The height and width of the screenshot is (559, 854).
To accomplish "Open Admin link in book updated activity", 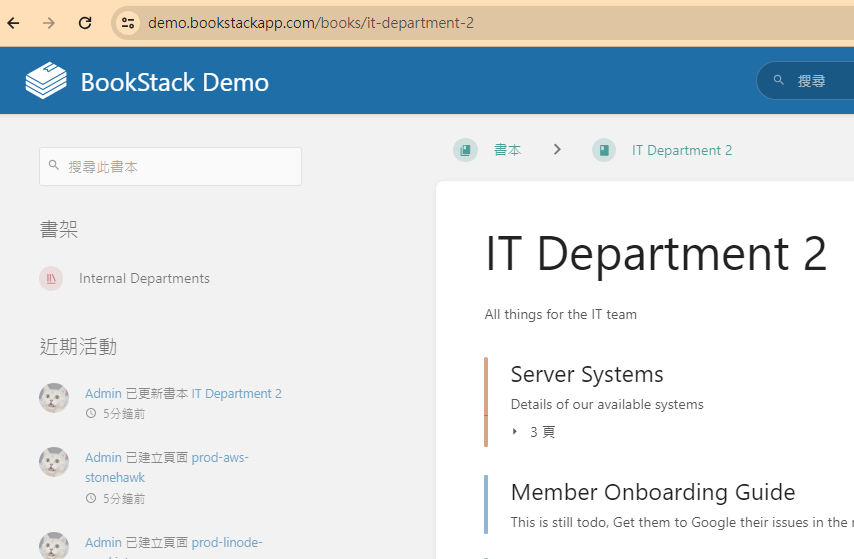I will point(103,393).
